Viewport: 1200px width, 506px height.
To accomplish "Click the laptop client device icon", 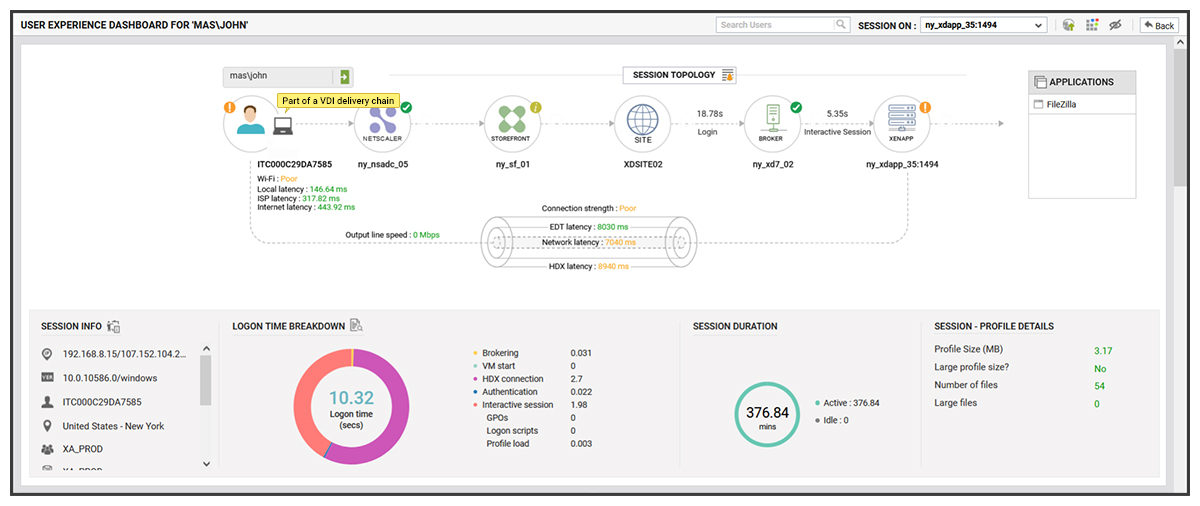I will 283,126.
